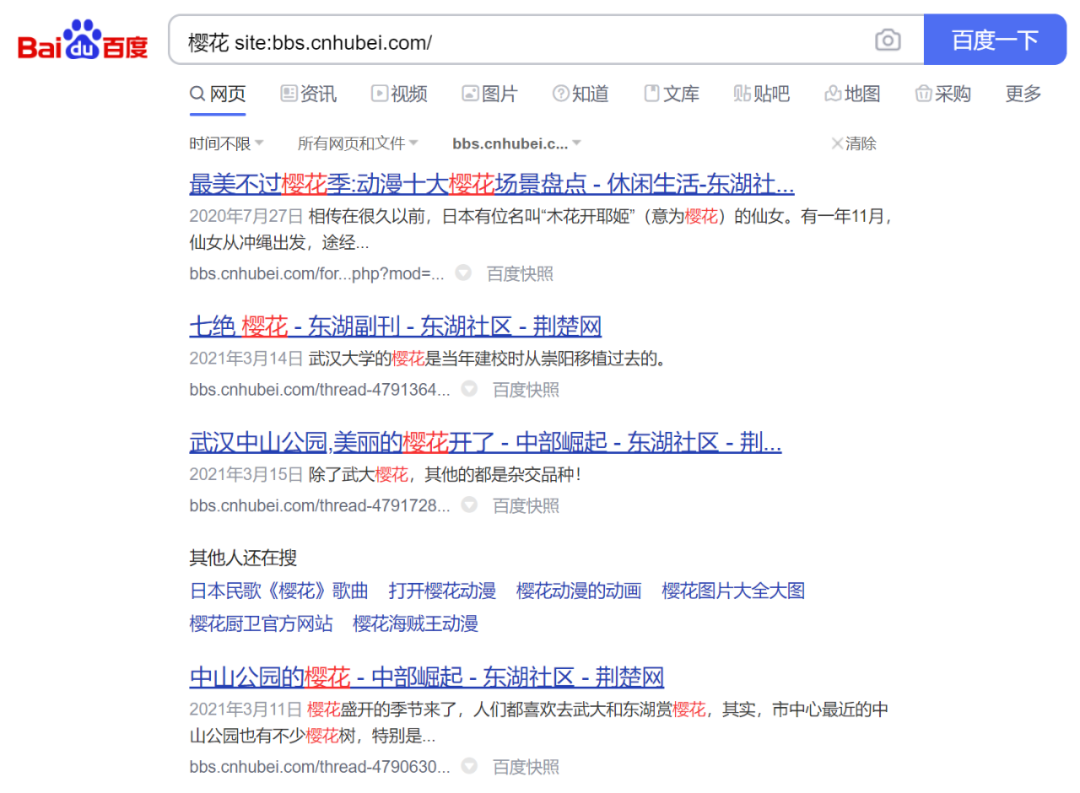The image size is (1080, 793).
Task: Open 百度快照 for 七绝 樱花 result
Action: coord(526,389)
